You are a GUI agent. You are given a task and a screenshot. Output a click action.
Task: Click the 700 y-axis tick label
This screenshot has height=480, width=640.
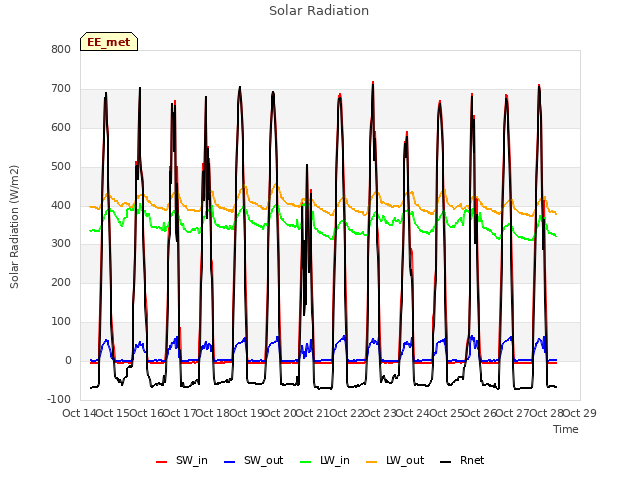coord(61,89)
